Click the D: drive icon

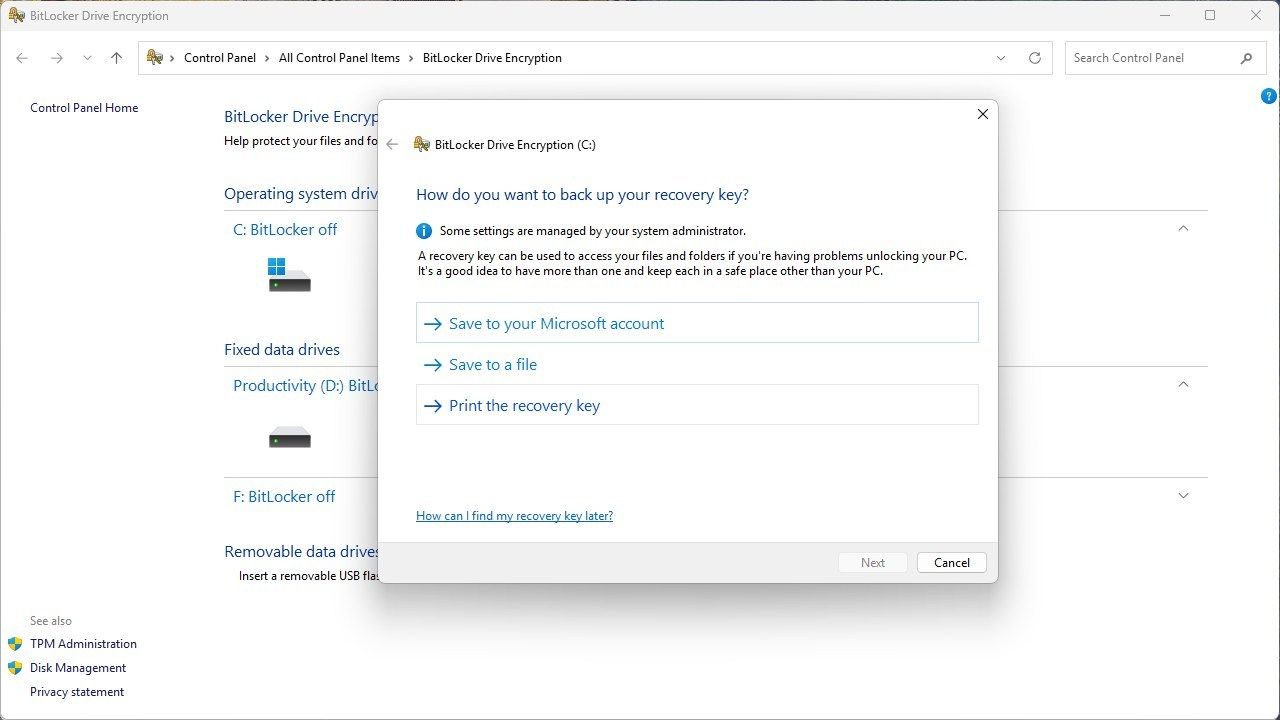click(289, 437)
